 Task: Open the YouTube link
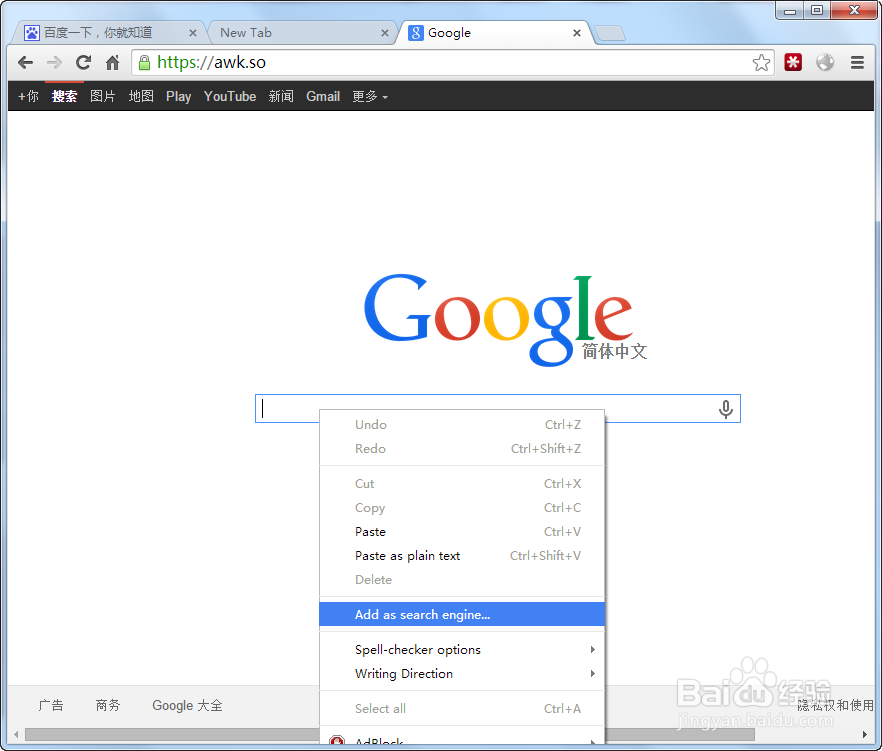(x=230, y=97)
